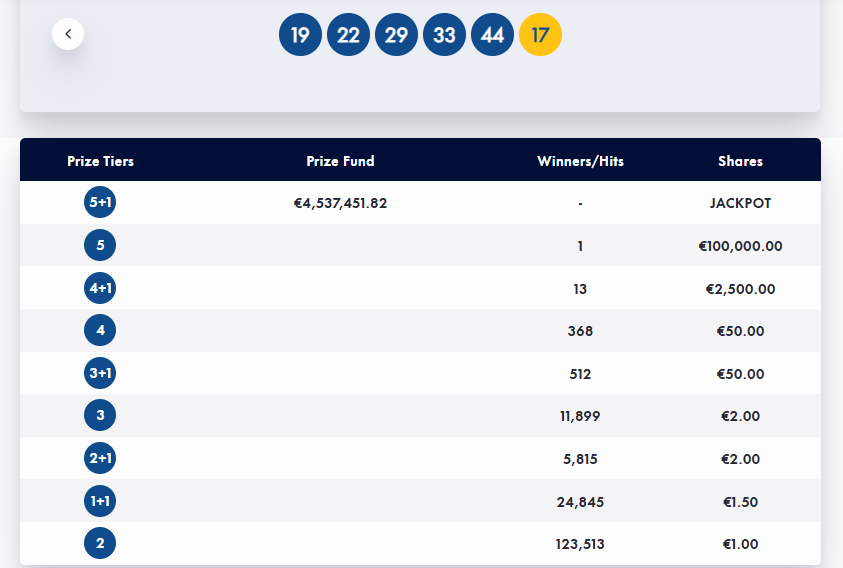Screen dimensions: 843x568
Task: Click the yellow bonus ball 17
Action: 540,35
